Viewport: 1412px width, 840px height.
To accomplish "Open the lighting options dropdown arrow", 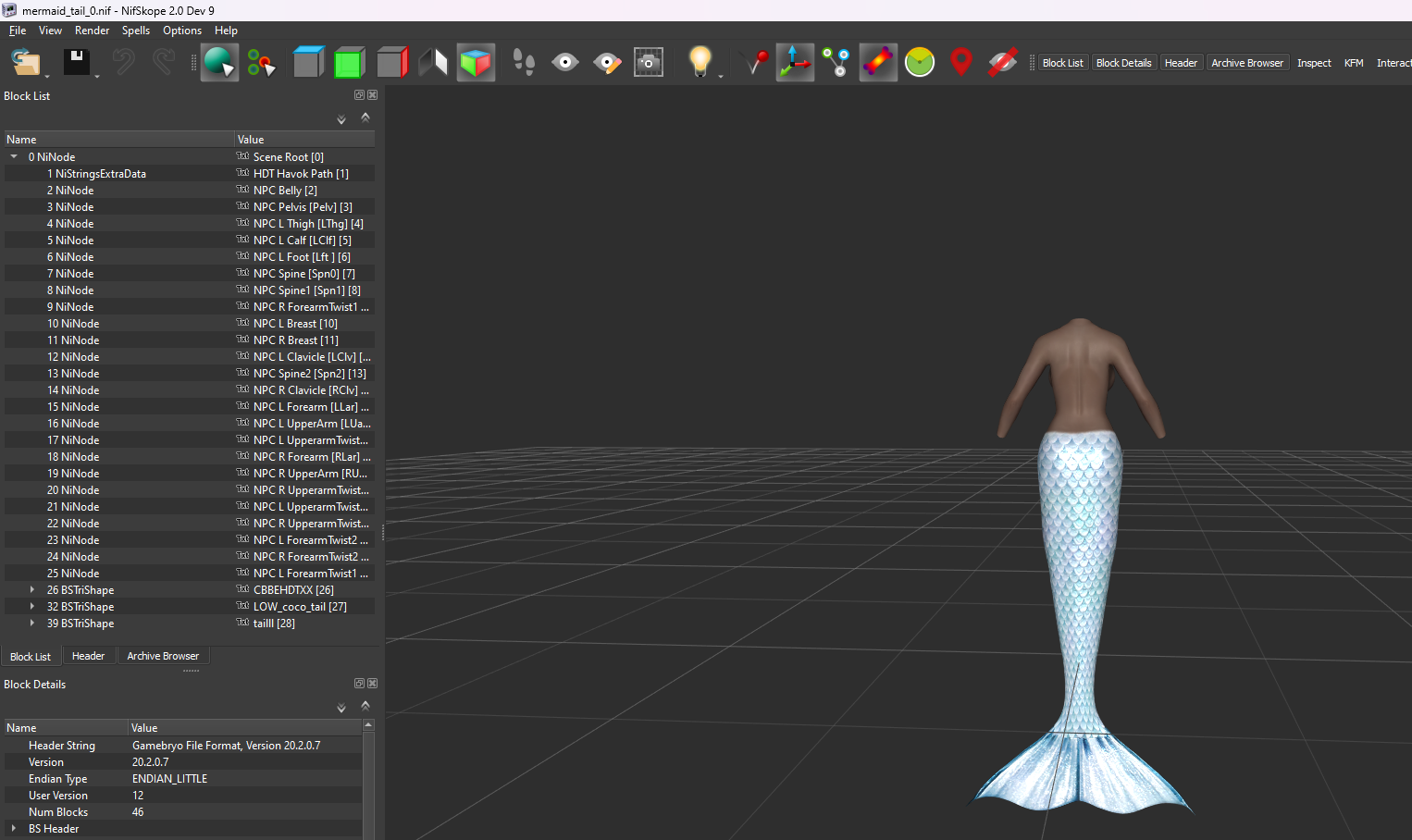I will click(721, 76).
